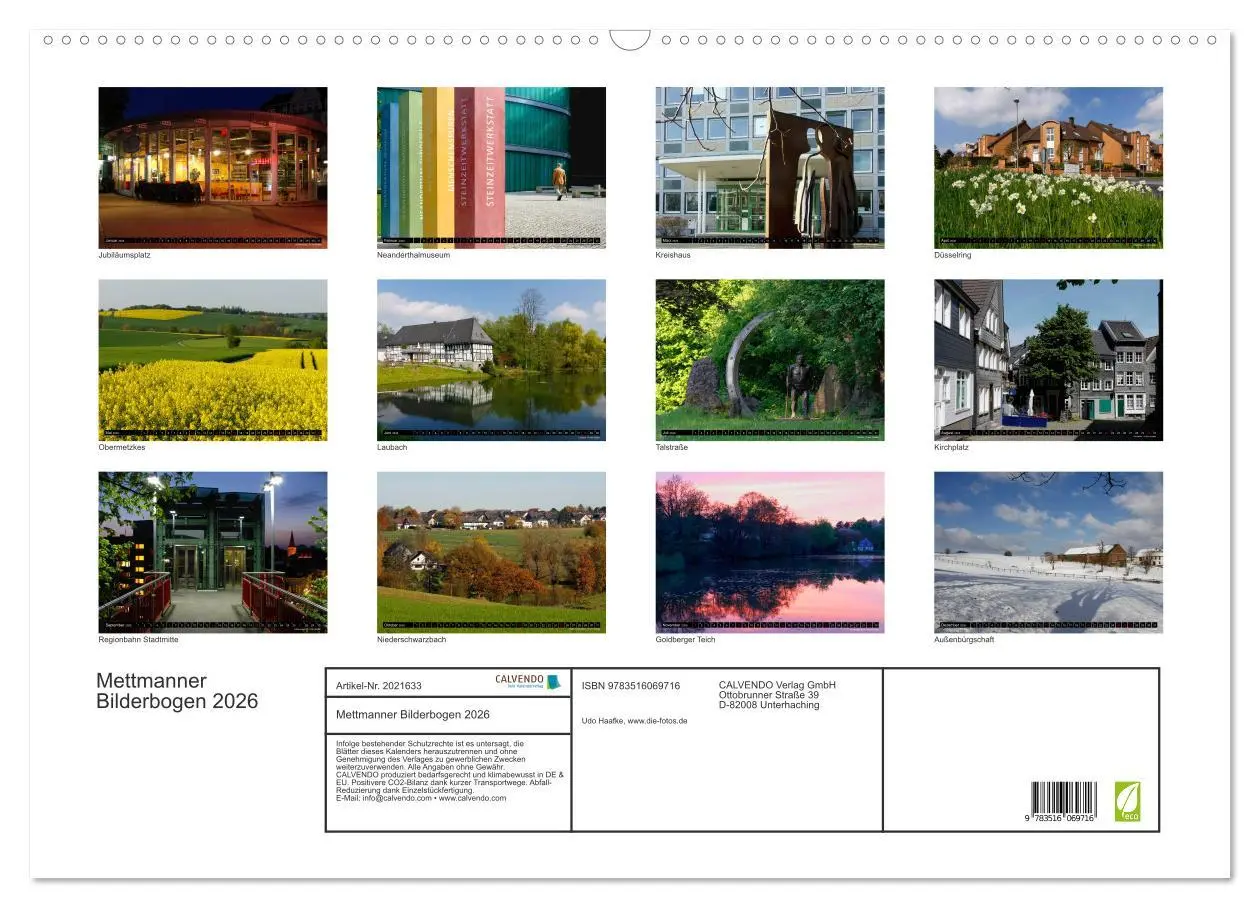This screenshot has width=1260, height=908.
Task: Click the caption text 'Goldberger Teich'
Action: pos(686,640)
